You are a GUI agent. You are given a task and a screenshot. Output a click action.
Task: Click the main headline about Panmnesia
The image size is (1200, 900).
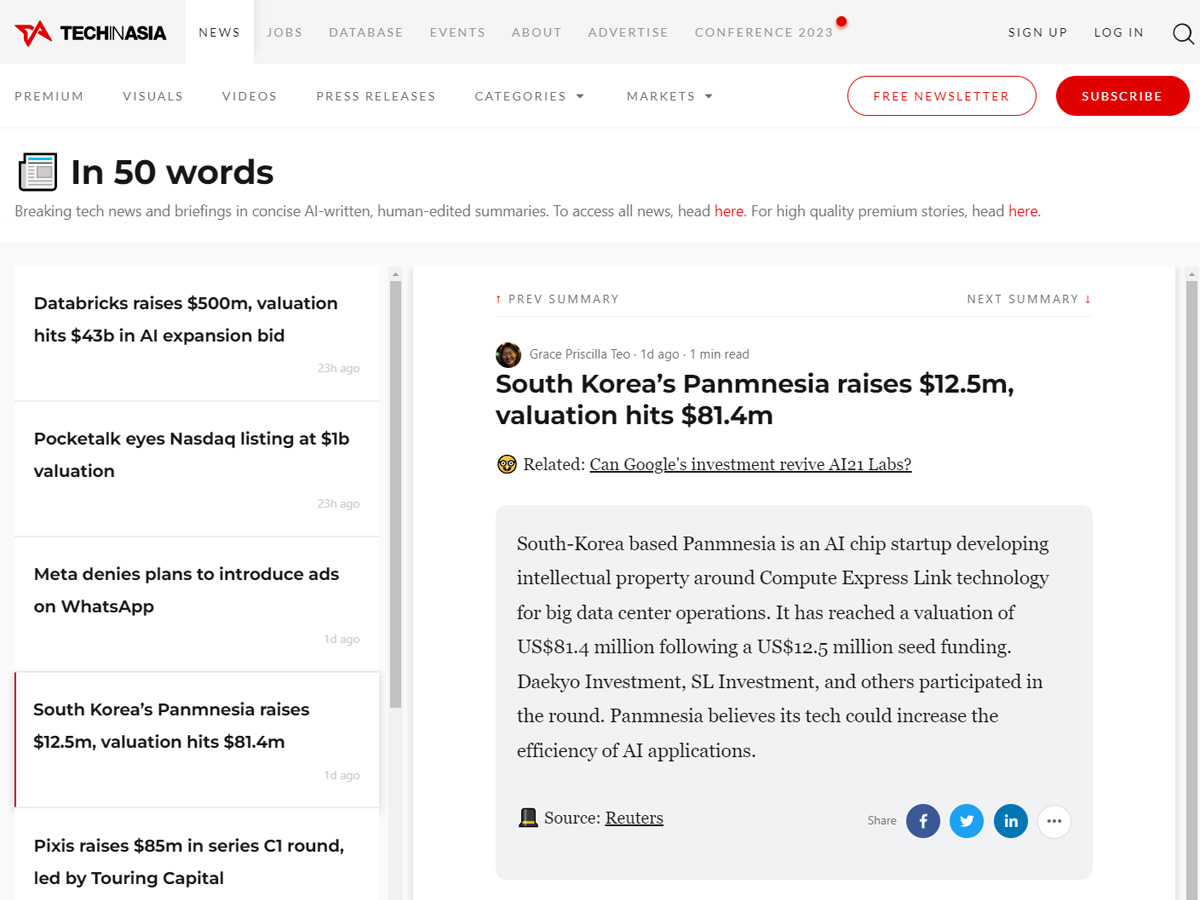(x=755, y=399)
